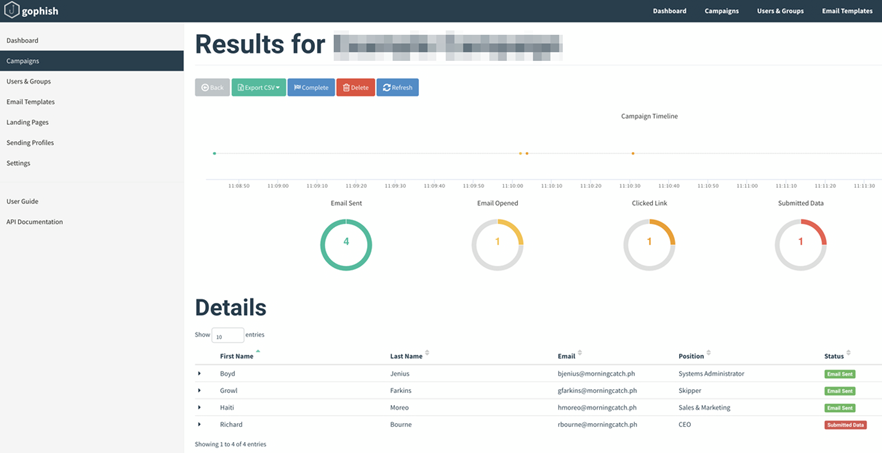Expand the row for Boyd Jenius
This screenshot has width=882, height=453.
tap(199, 374)
